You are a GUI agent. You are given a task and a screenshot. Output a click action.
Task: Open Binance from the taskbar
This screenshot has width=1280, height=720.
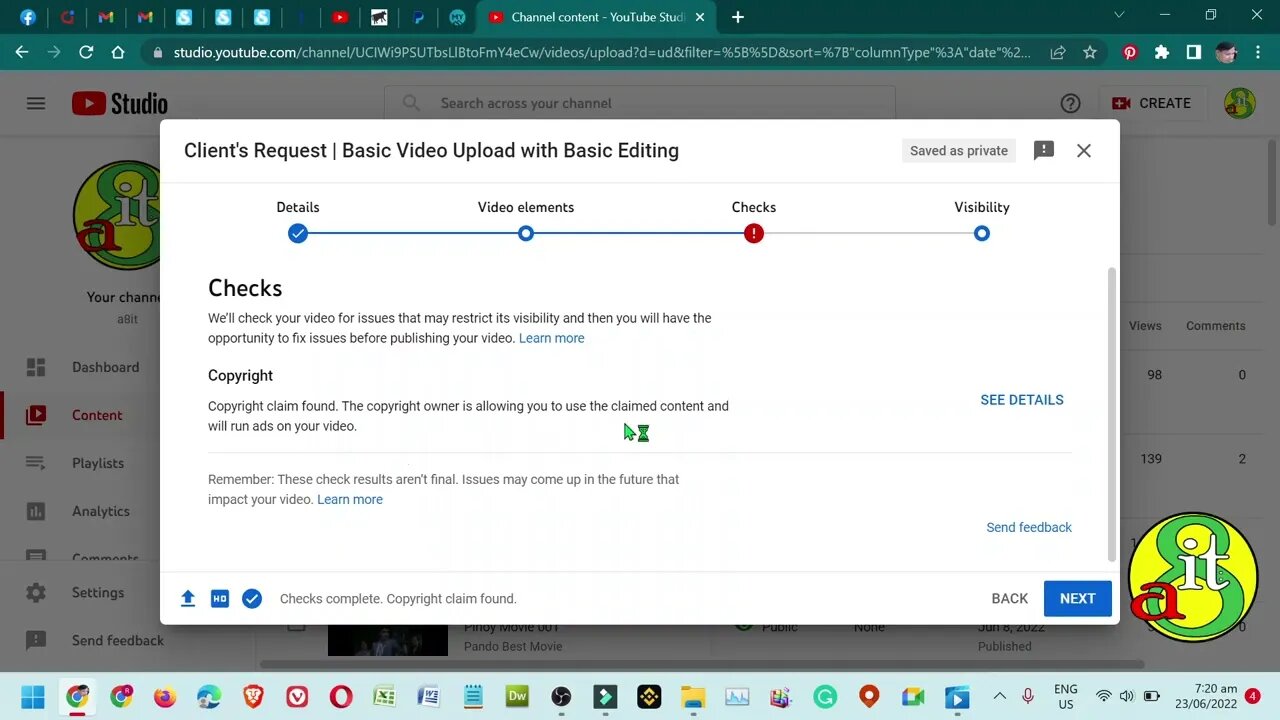coord(649,697)
